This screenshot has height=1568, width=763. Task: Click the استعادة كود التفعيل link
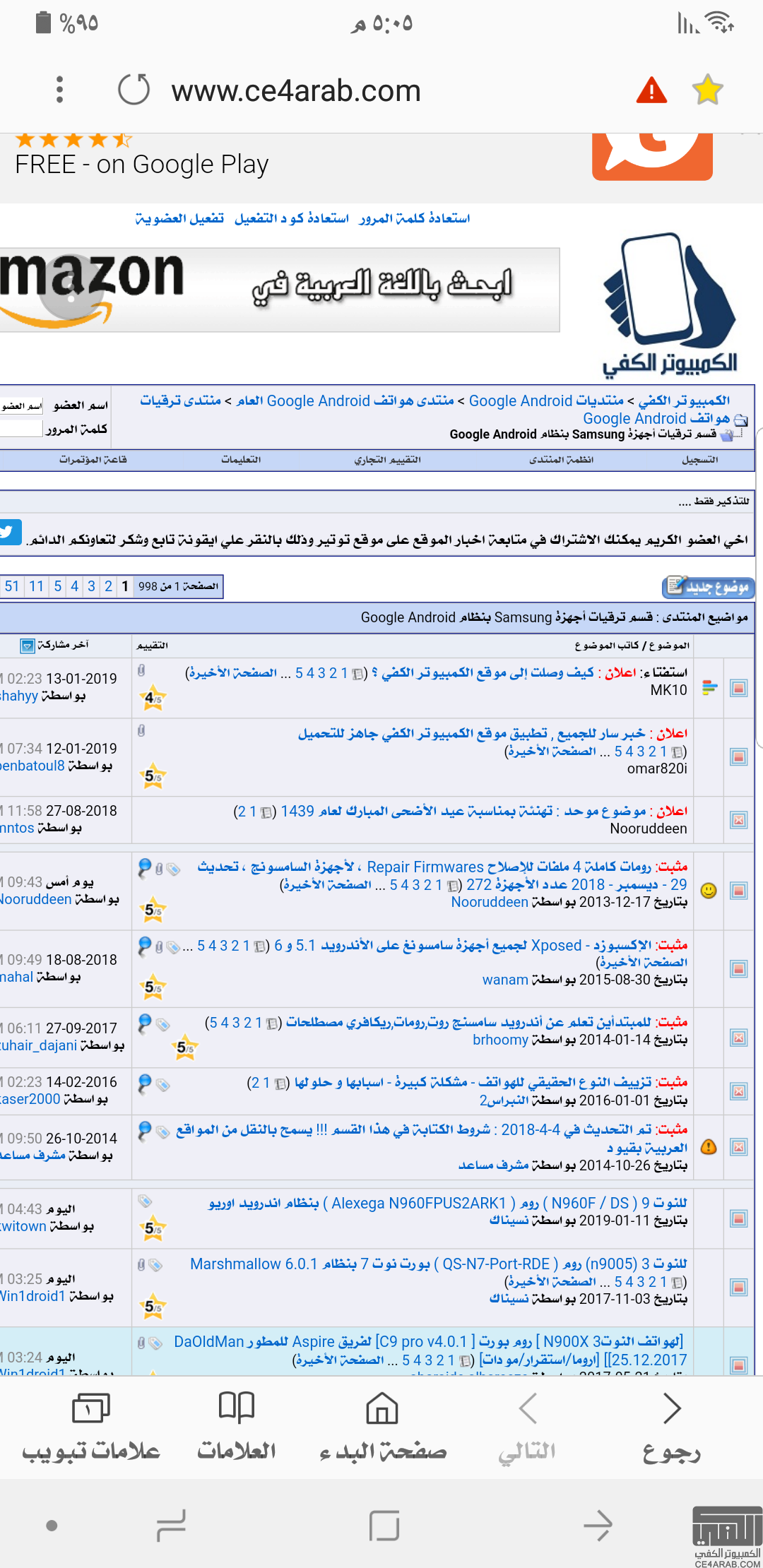(292, 218)
